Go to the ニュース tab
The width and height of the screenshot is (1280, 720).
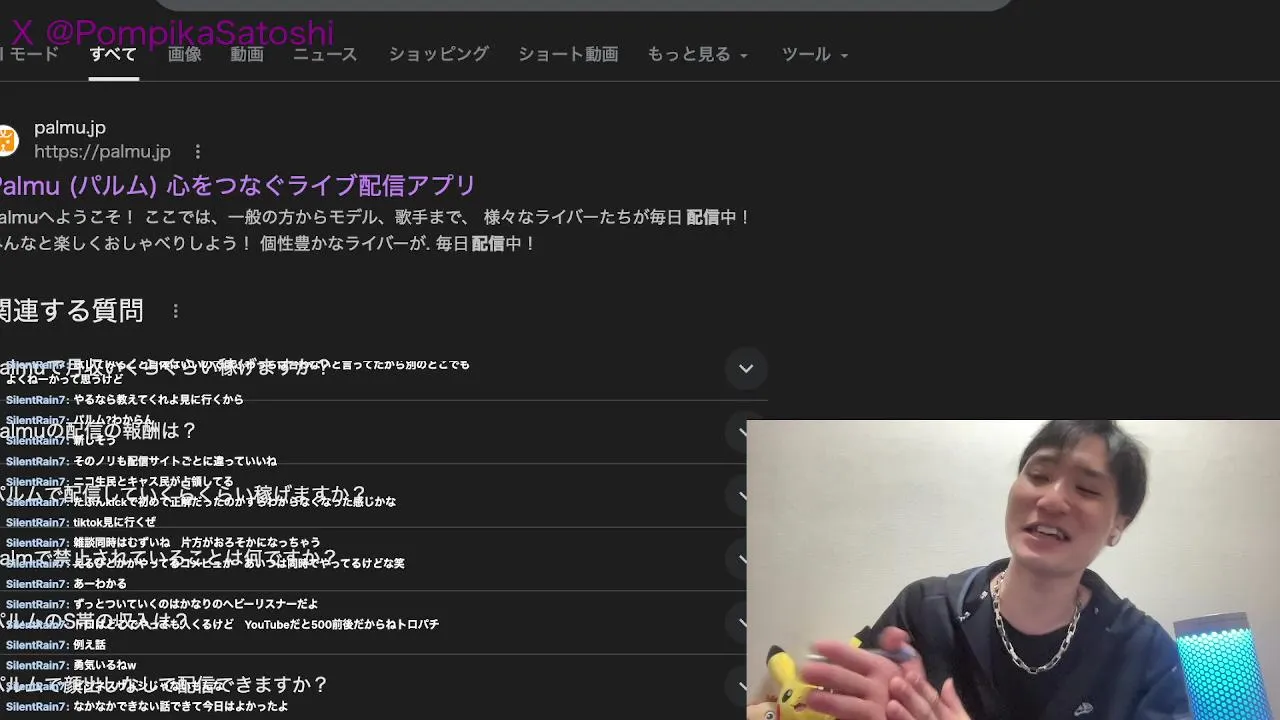pos(325,55)
